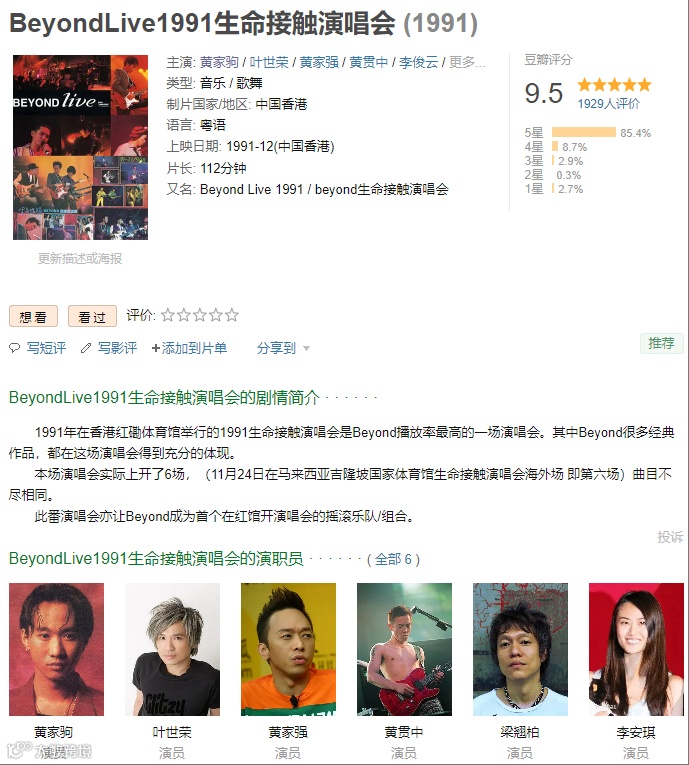
Task: Mark movie as 看过
Action: 92,317
